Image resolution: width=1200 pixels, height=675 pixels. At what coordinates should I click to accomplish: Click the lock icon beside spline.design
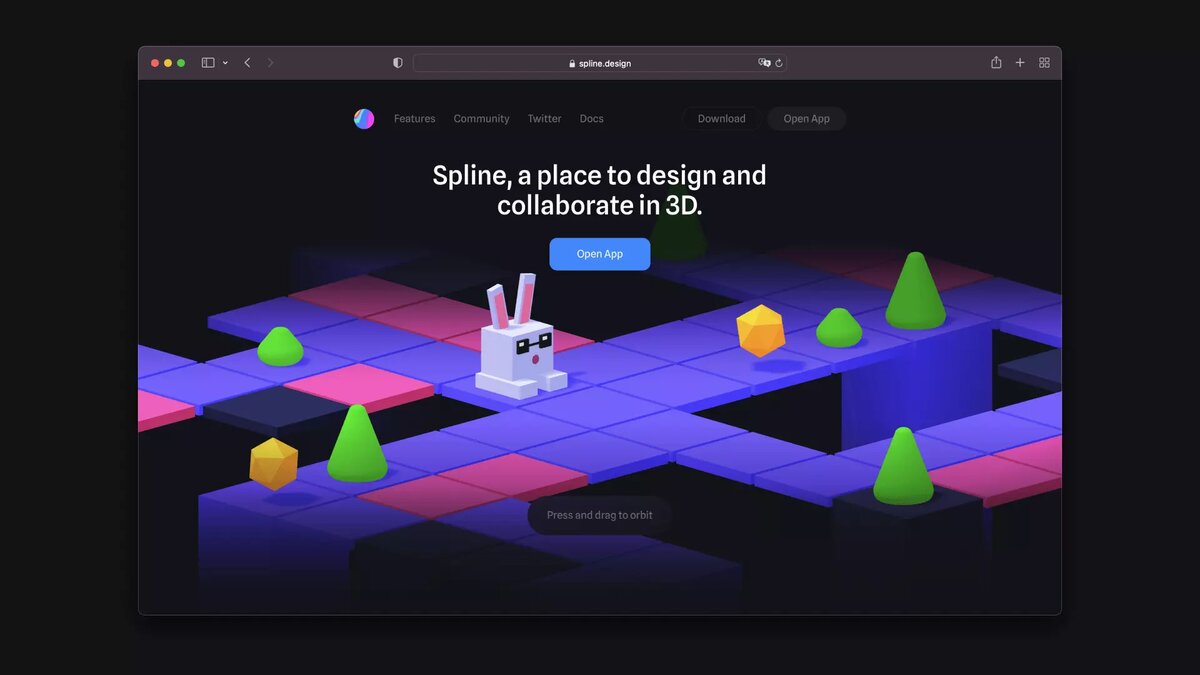tap(572, 63)
